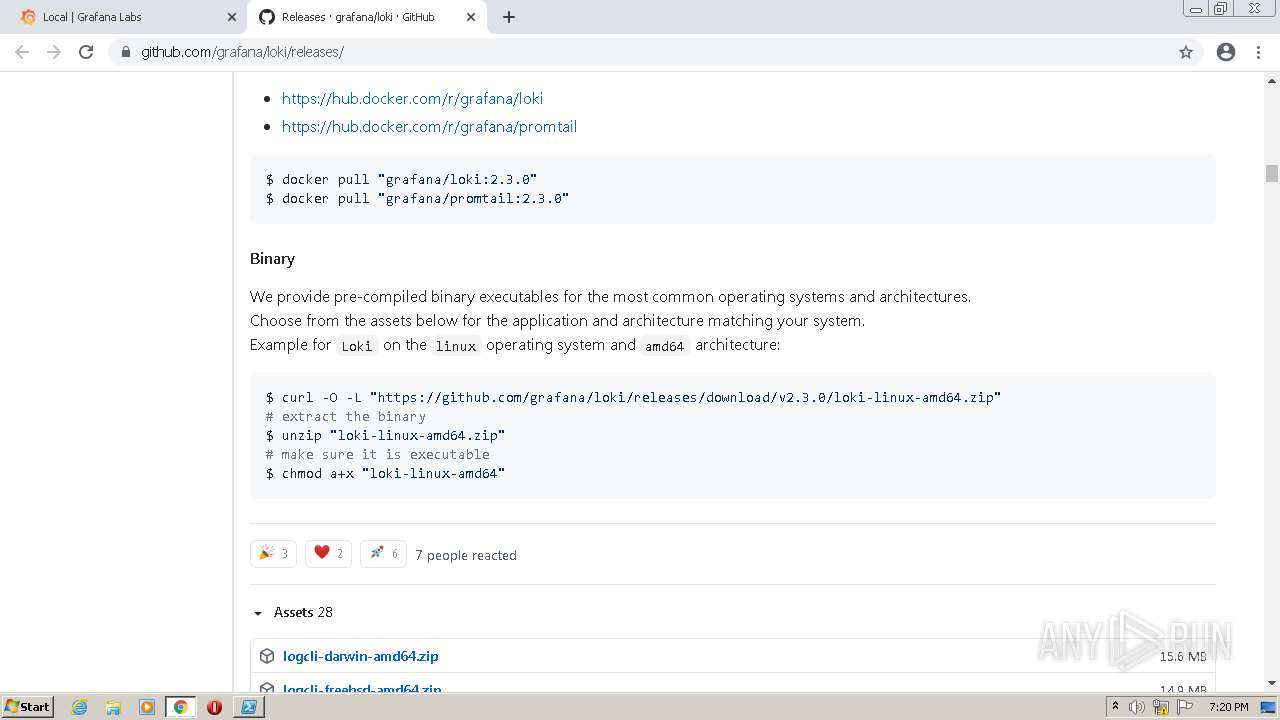Click the 'linux' inline code label
1280x720 pixels.
(x=456, y=346)
